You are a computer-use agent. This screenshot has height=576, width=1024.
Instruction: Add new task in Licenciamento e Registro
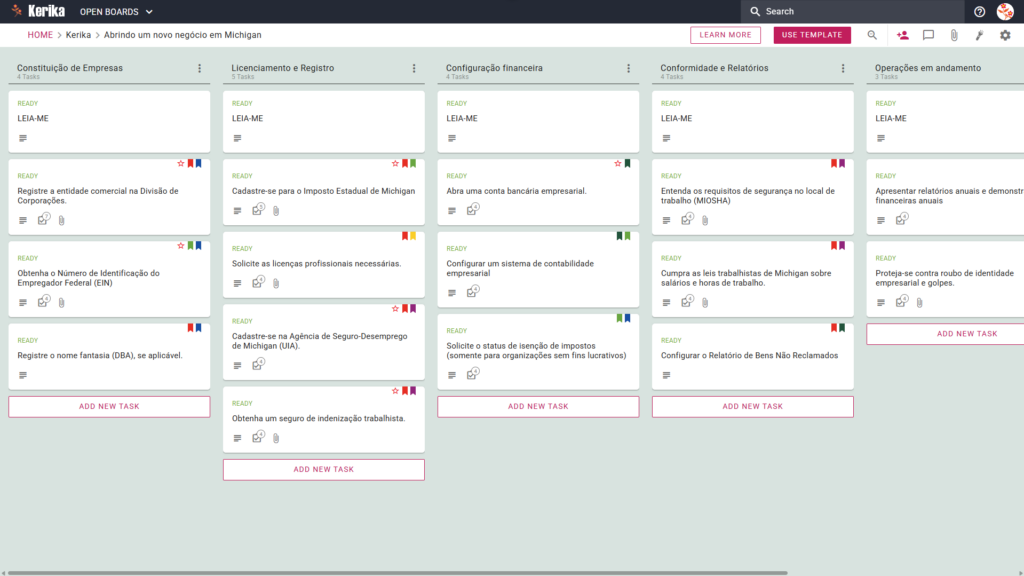tap(324, 470)
